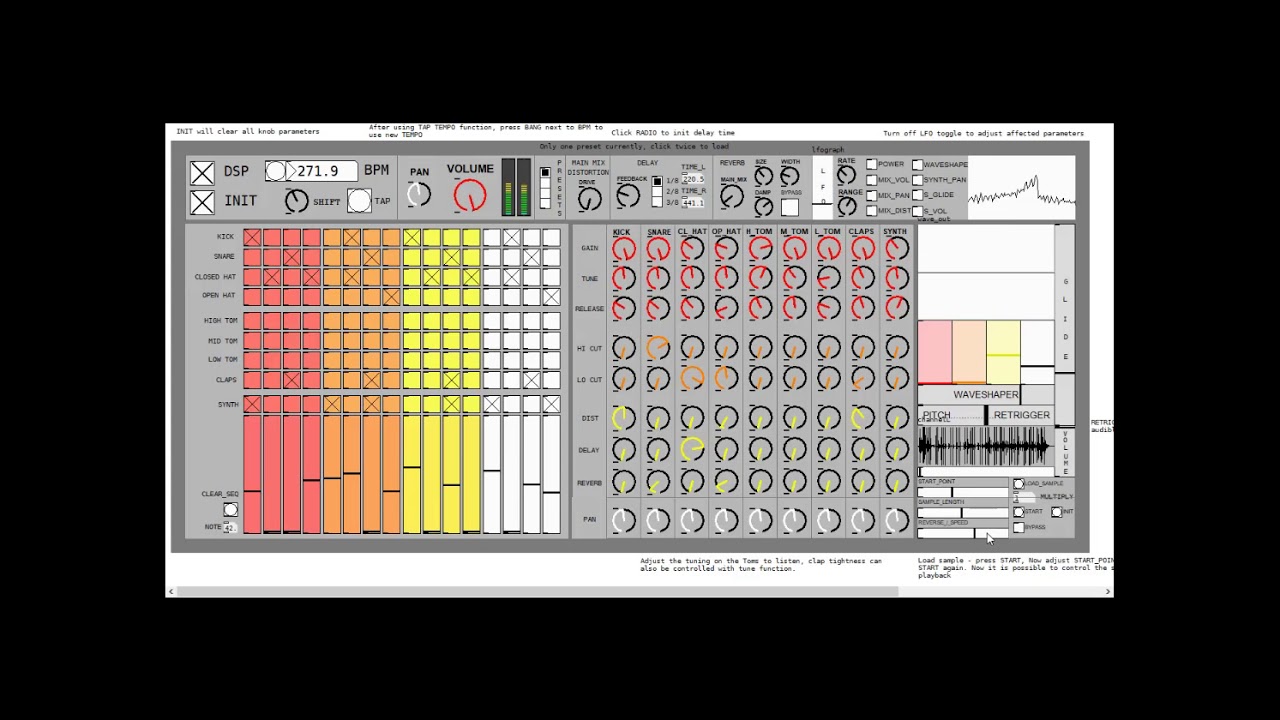Toggle the reverb BYPASS box
The height and width of the screenshot is (720, 1280).
pyautogui.click(x=790, y=208)
